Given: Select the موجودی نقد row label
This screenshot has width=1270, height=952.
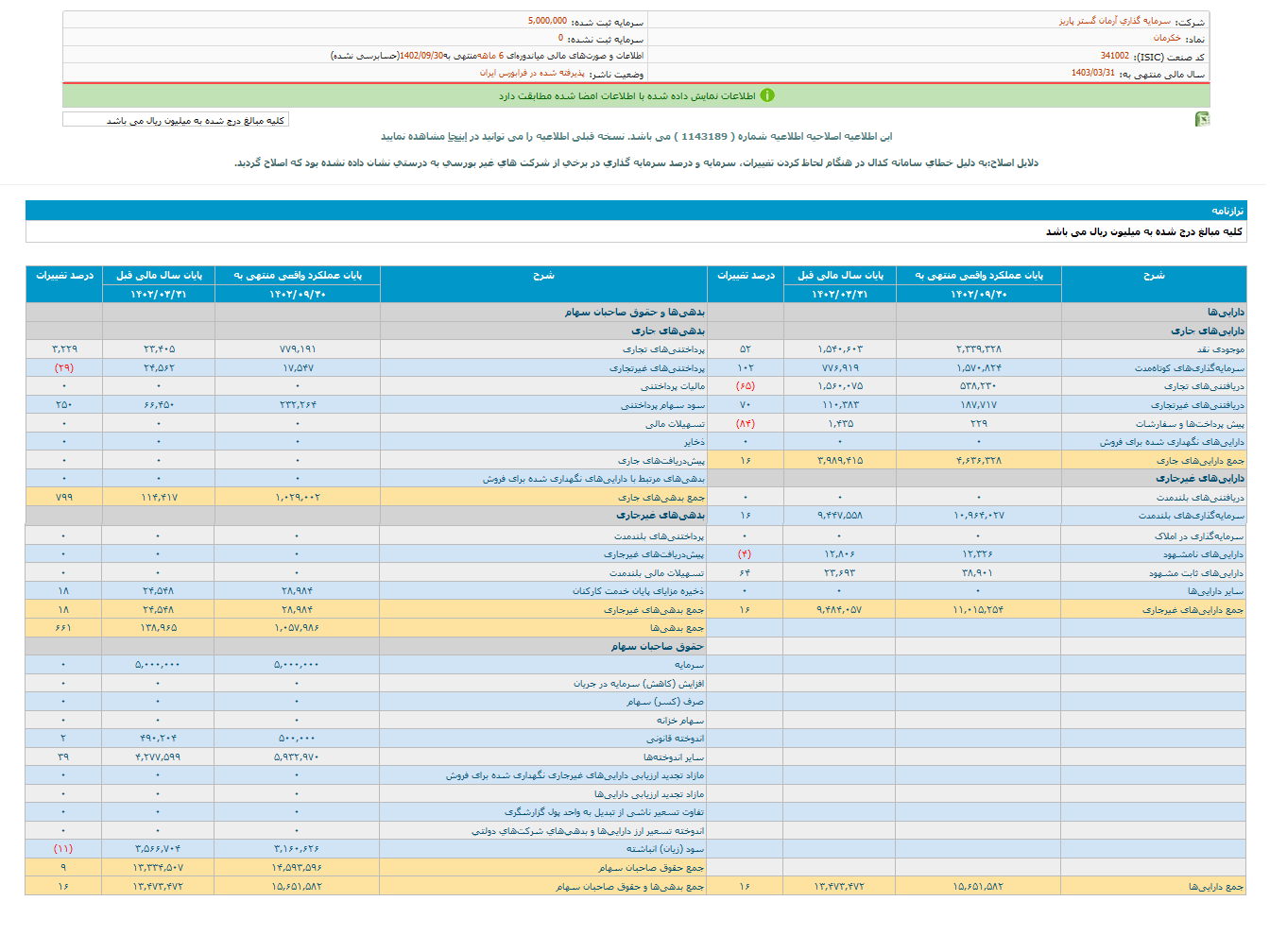Looking at the screenshot, I should point(1221,349).
